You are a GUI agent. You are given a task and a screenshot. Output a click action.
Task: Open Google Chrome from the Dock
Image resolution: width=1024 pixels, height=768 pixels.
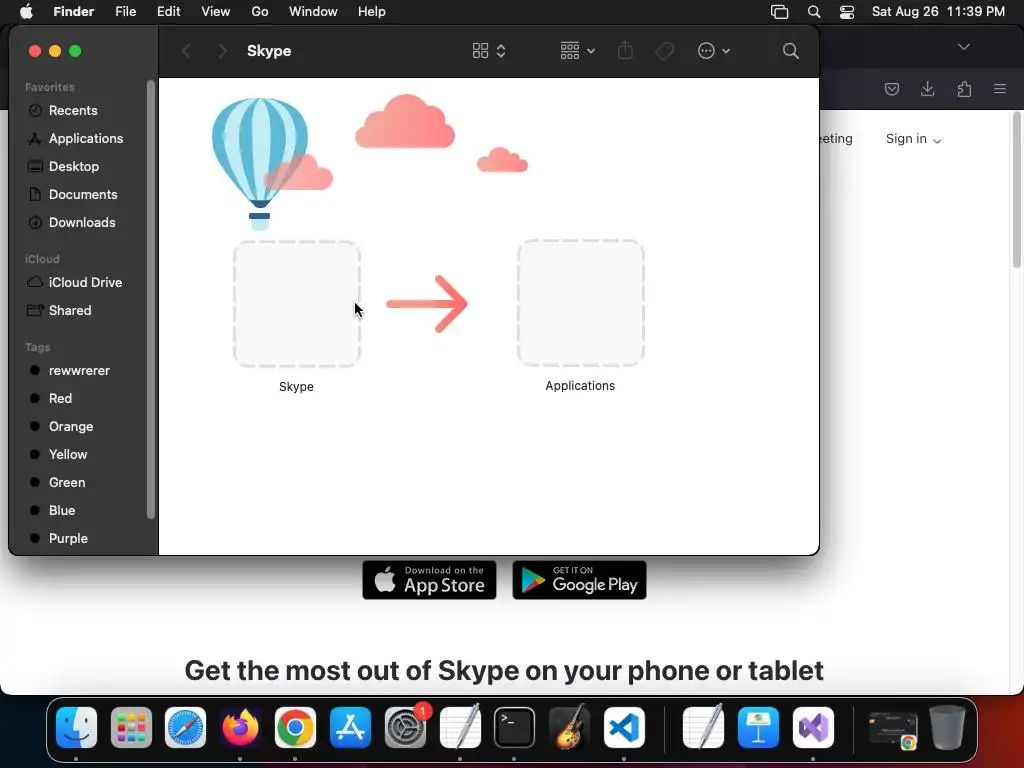[295, 728]
